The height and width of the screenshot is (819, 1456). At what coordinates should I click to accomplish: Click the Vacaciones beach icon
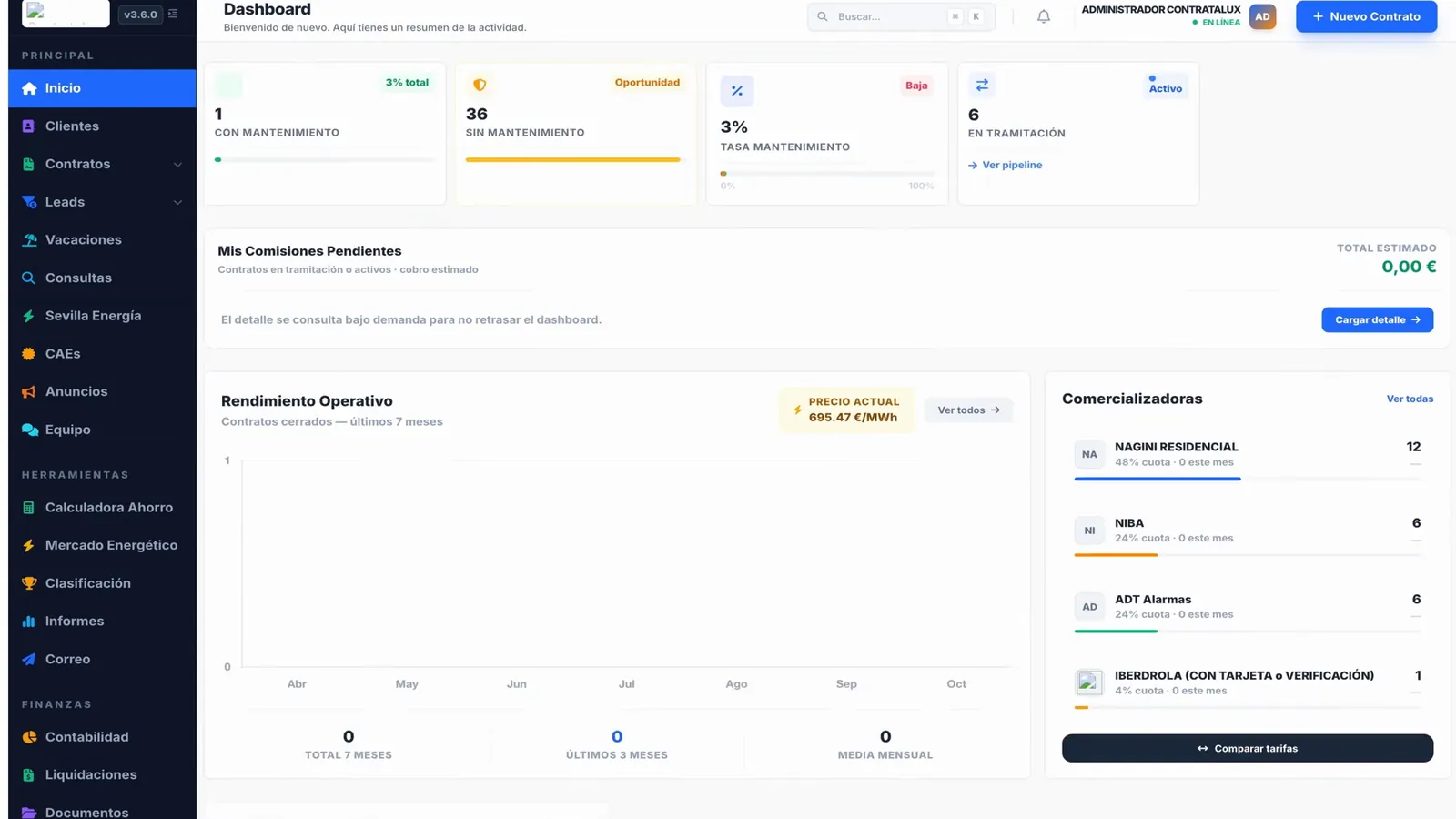29,240
